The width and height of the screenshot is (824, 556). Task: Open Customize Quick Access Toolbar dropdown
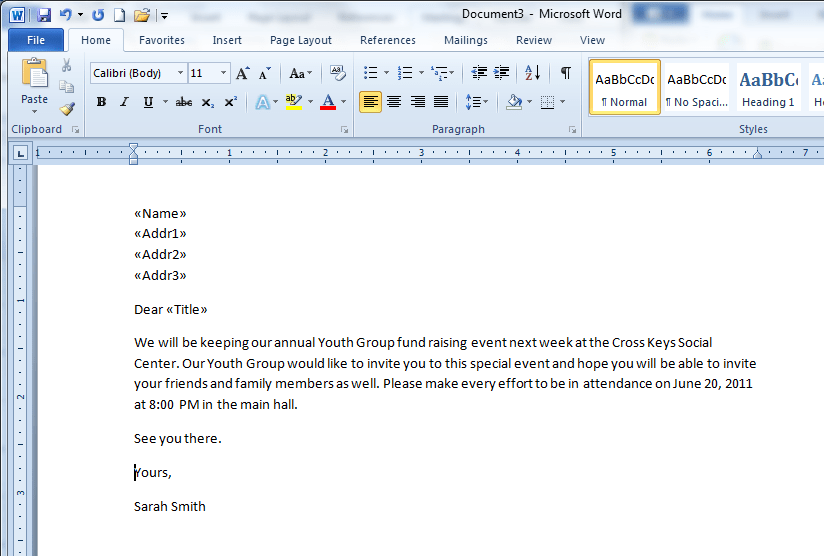pyautogui.click(x=164, y=16)
